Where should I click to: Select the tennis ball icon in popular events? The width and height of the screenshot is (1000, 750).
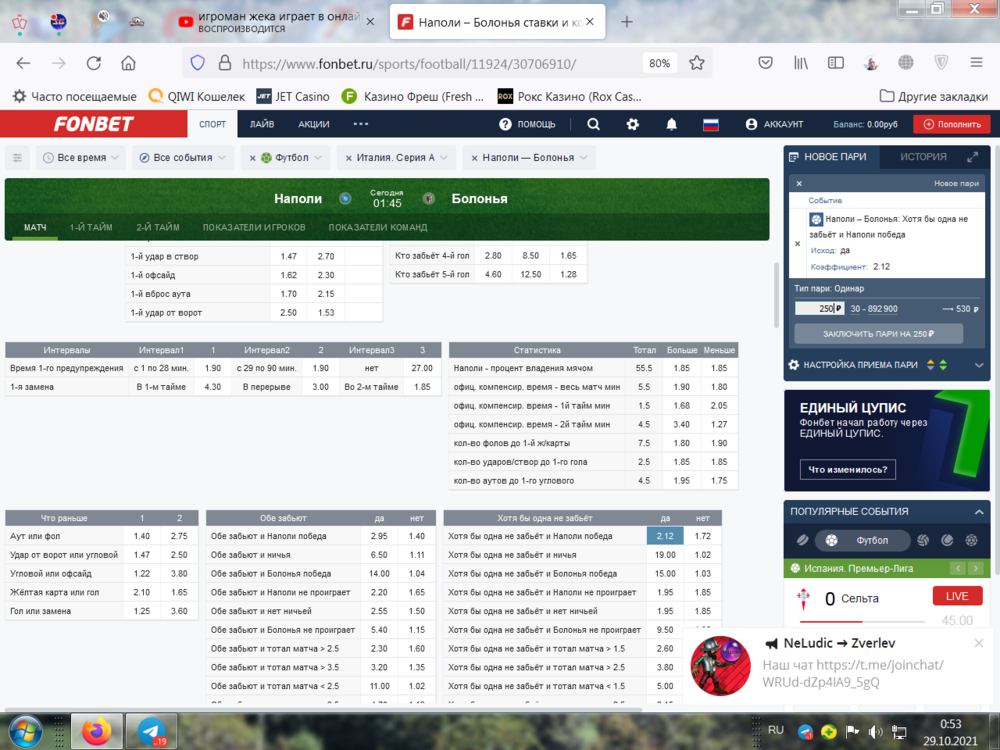tap(947, 540)
